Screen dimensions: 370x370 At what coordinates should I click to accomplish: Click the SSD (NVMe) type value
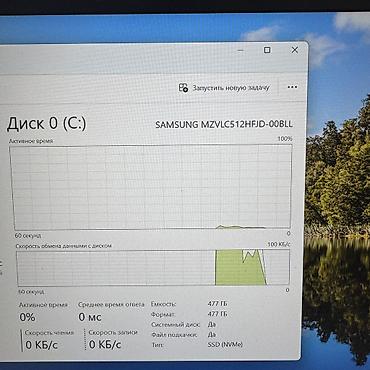click(x=225, y=345)
